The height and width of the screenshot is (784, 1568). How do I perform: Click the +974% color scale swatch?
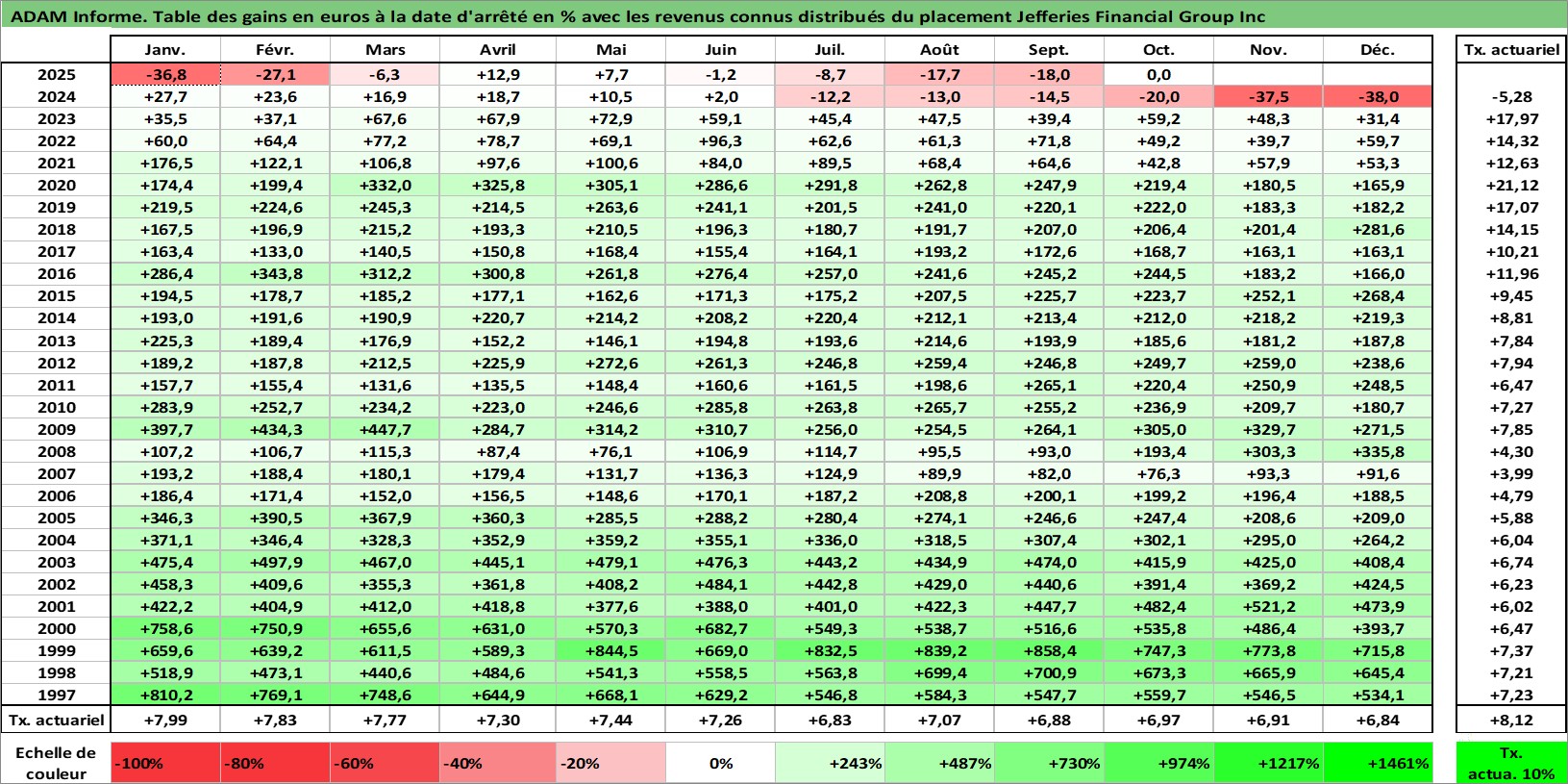[1158, 763]
